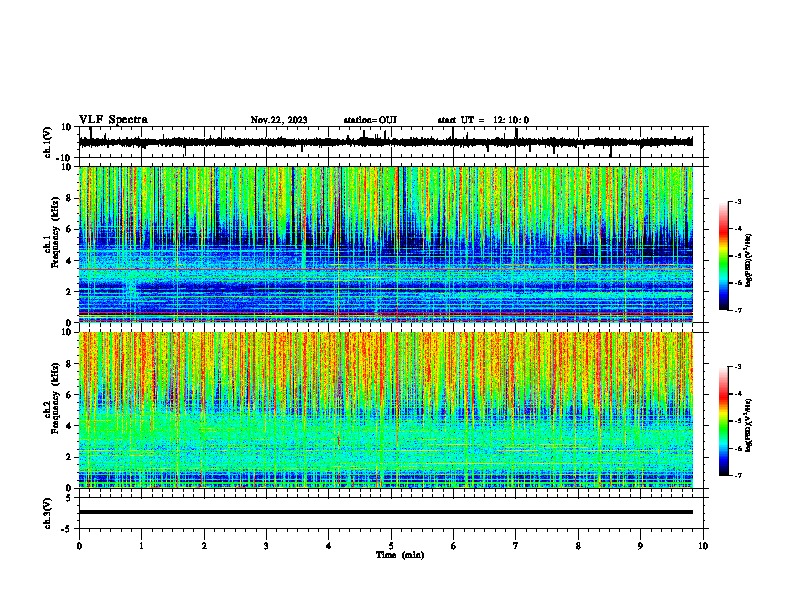Select the "start UT = 12:10:0" text
Viewport: 792px width, 612px height.
click(483, 120)
